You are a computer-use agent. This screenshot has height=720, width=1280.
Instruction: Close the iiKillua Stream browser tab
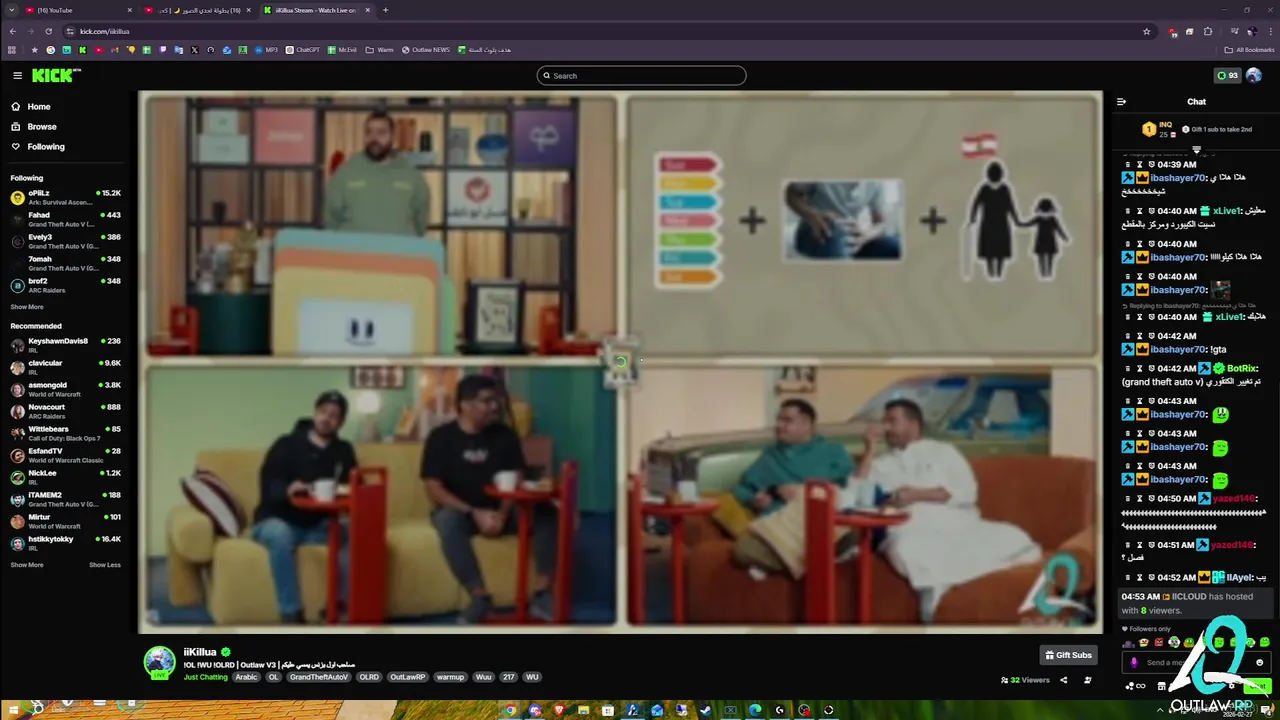368,10
